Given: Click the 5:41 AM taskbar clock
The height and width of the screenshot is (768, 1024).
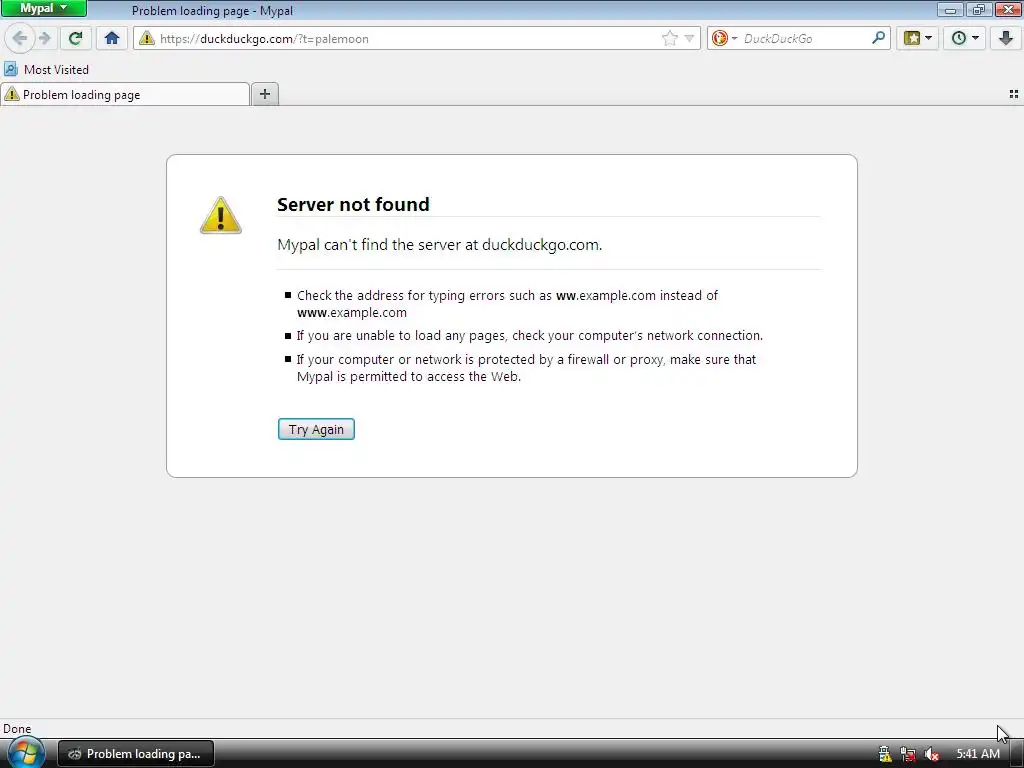Looking at the screenshot, I should tap(978, 754).
